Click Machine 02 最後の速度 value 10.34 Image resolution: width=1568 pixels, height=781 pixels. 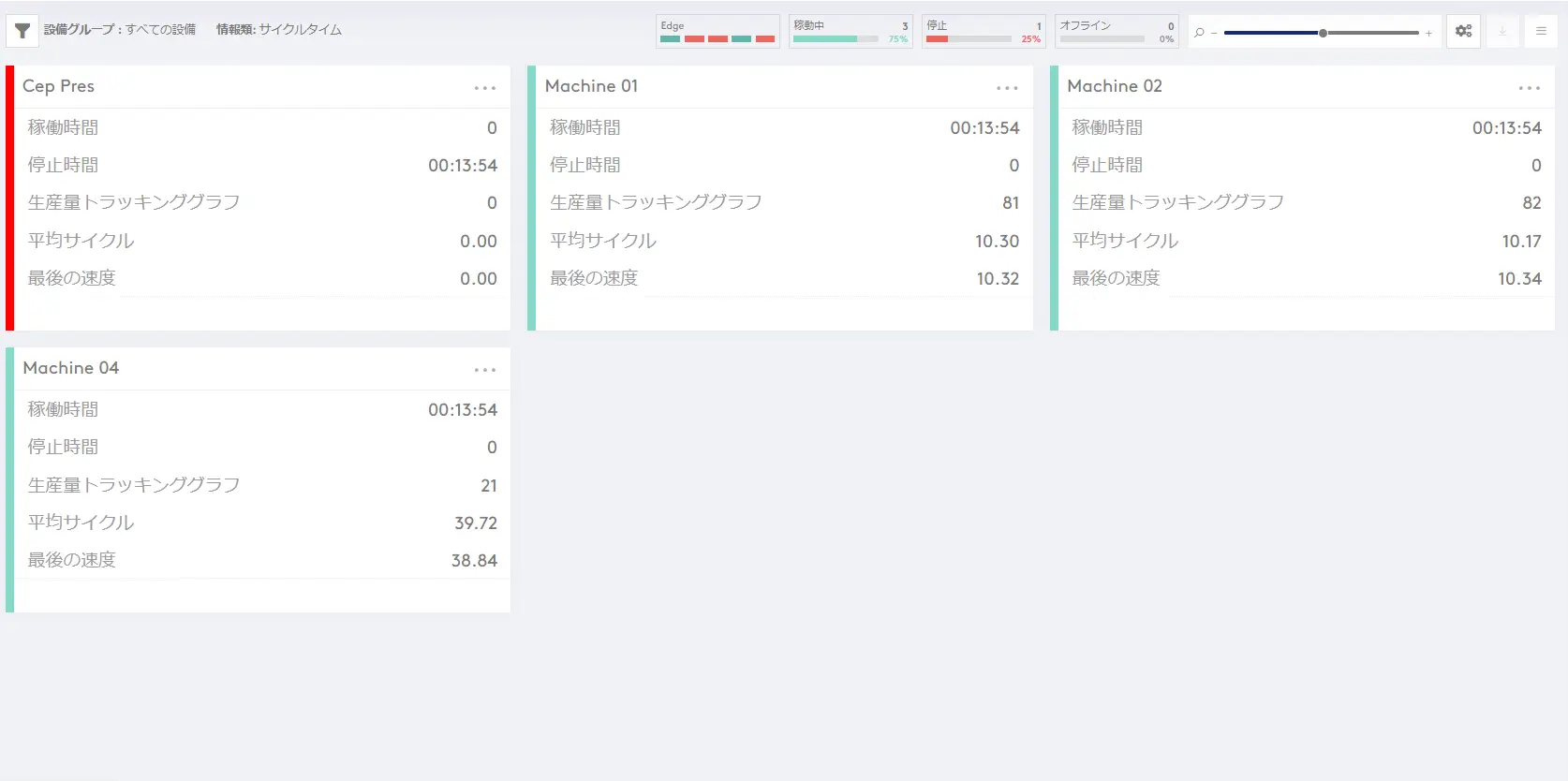pyautogui.click(x=1519, y=279)
